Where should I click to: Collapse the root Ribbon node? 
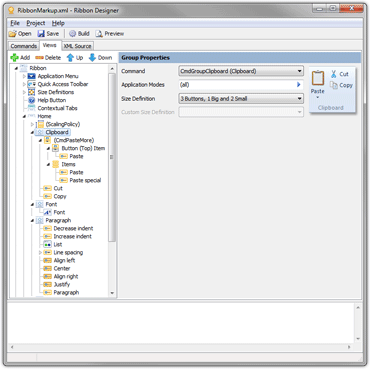(16, 68)
